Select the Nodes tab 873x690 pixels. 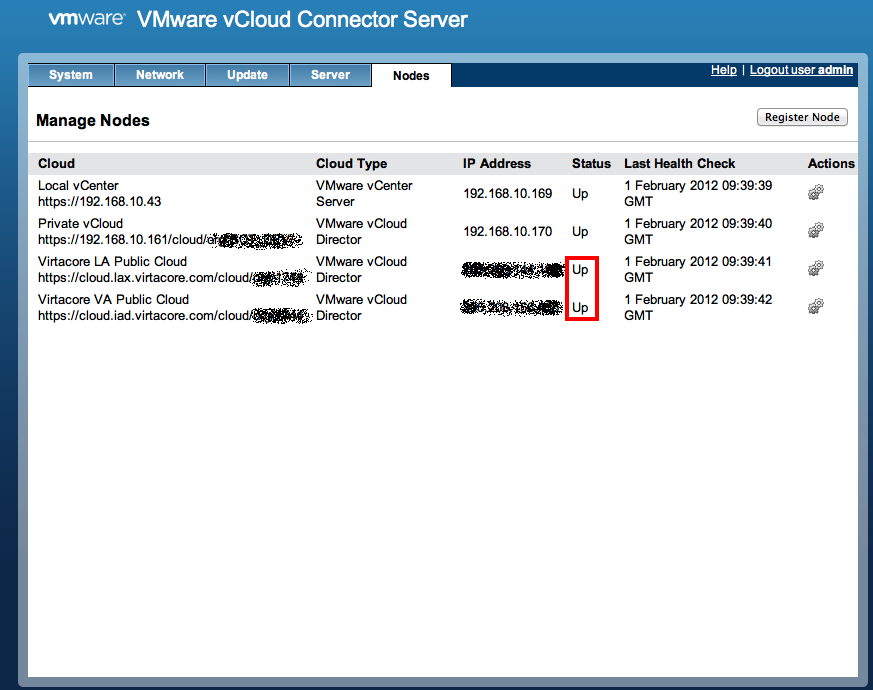(x=411, y=75)
